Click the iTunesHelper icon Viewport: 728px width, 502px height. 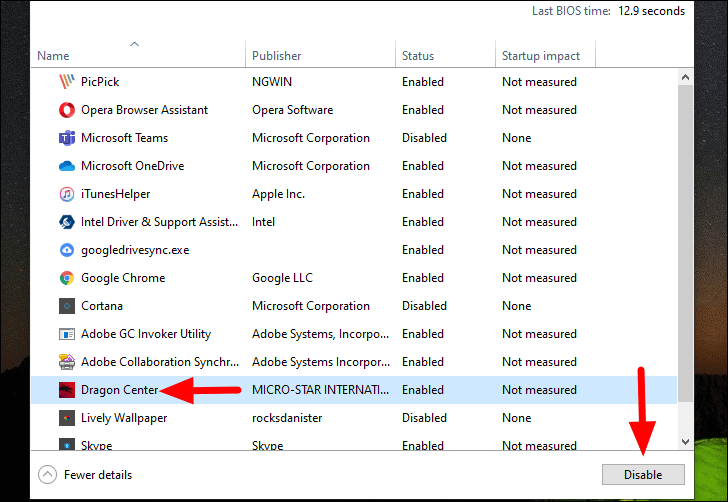[66, 194]
